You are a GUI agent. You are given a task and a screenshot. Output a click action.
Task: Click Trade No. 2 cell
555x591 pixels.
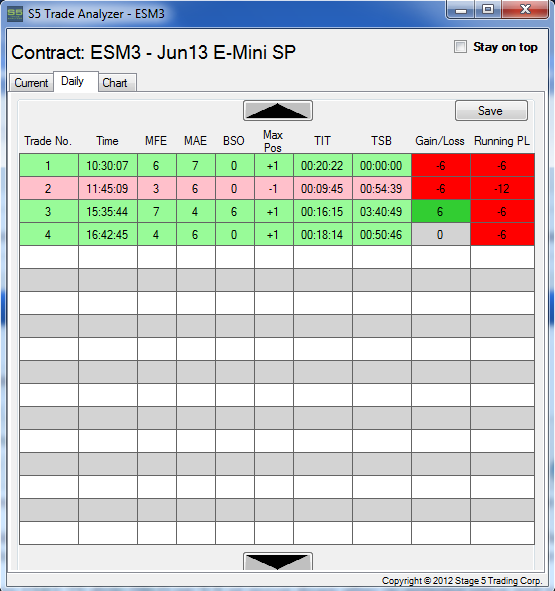coord(49,188)
